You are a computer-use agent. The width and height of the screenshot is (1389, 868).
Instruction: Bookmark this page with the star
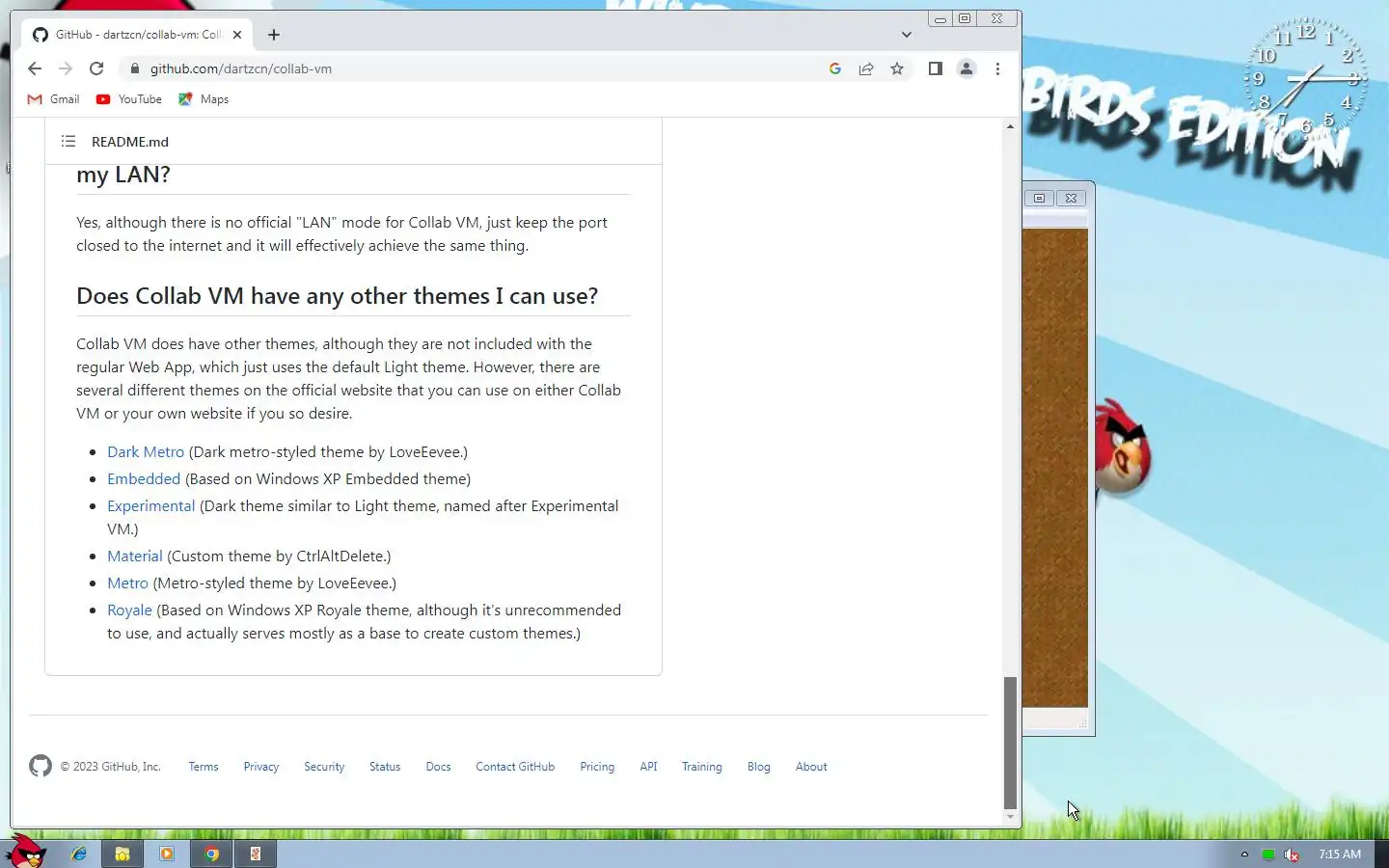coord(897,68)
